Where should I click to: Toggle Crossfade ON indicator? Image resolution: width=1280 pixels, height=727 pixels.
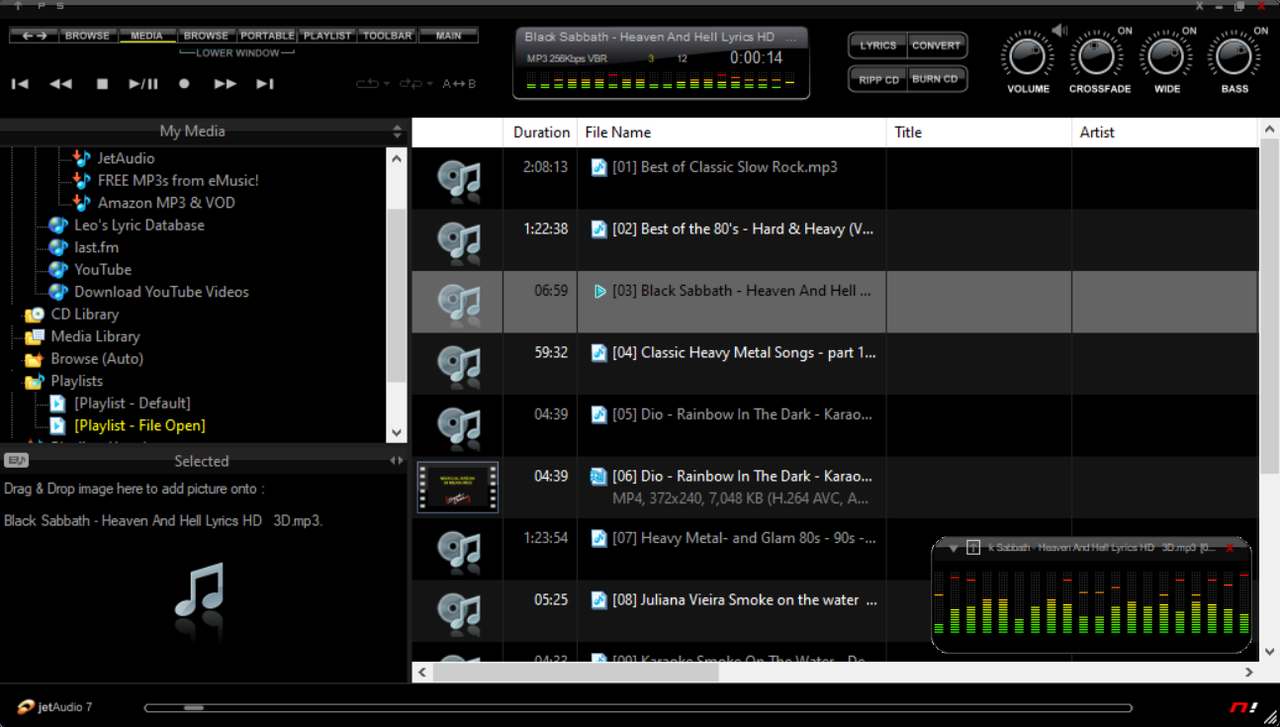coord(1125,31)
